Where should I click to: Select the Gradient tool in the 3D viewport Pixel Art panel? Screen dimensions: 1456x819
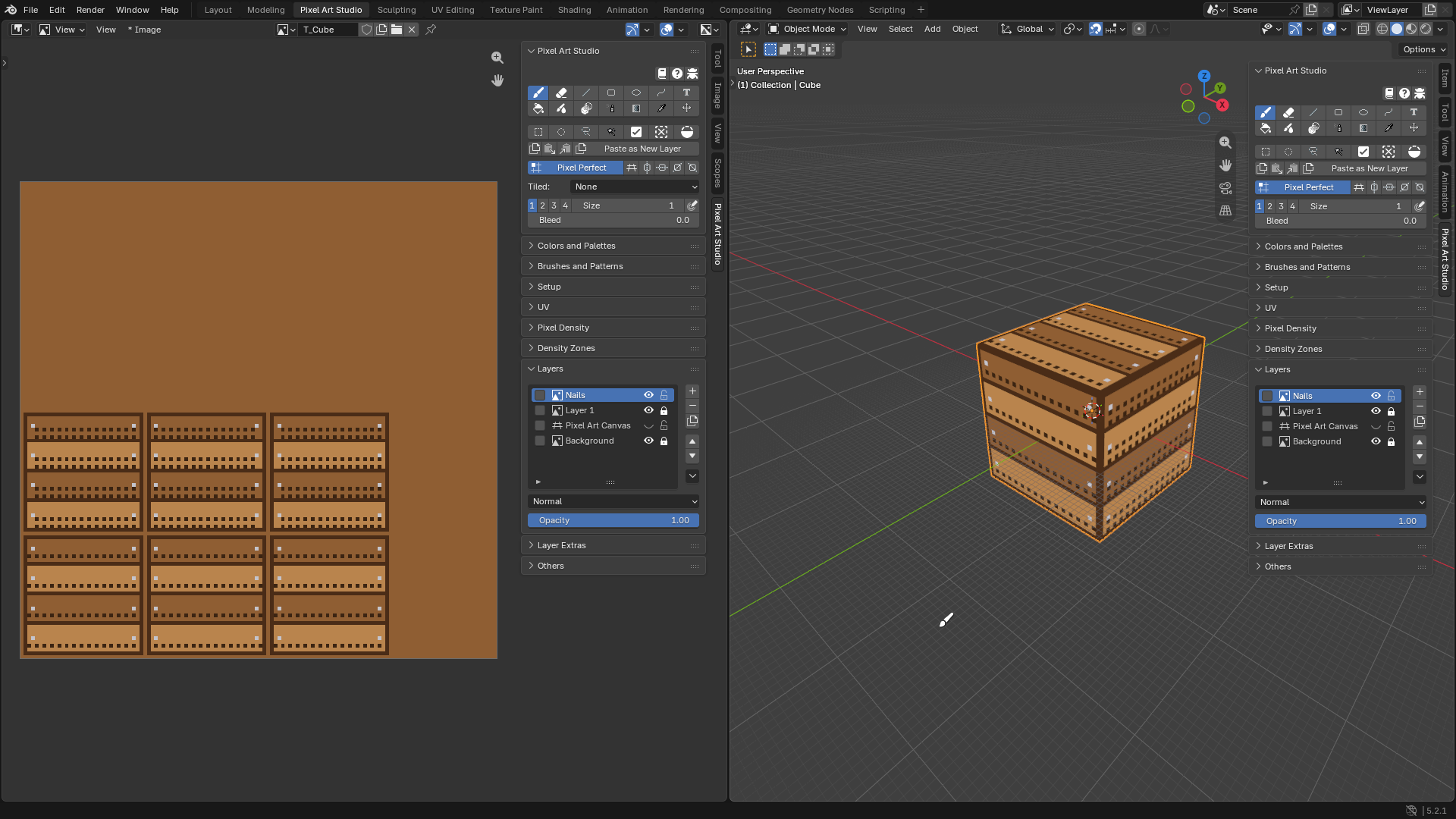[1363, 128]
